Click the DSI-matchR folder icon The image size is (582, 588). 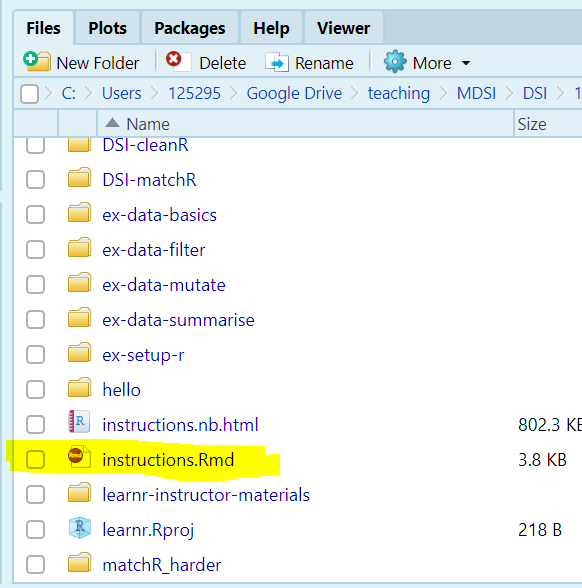point(79,177)
